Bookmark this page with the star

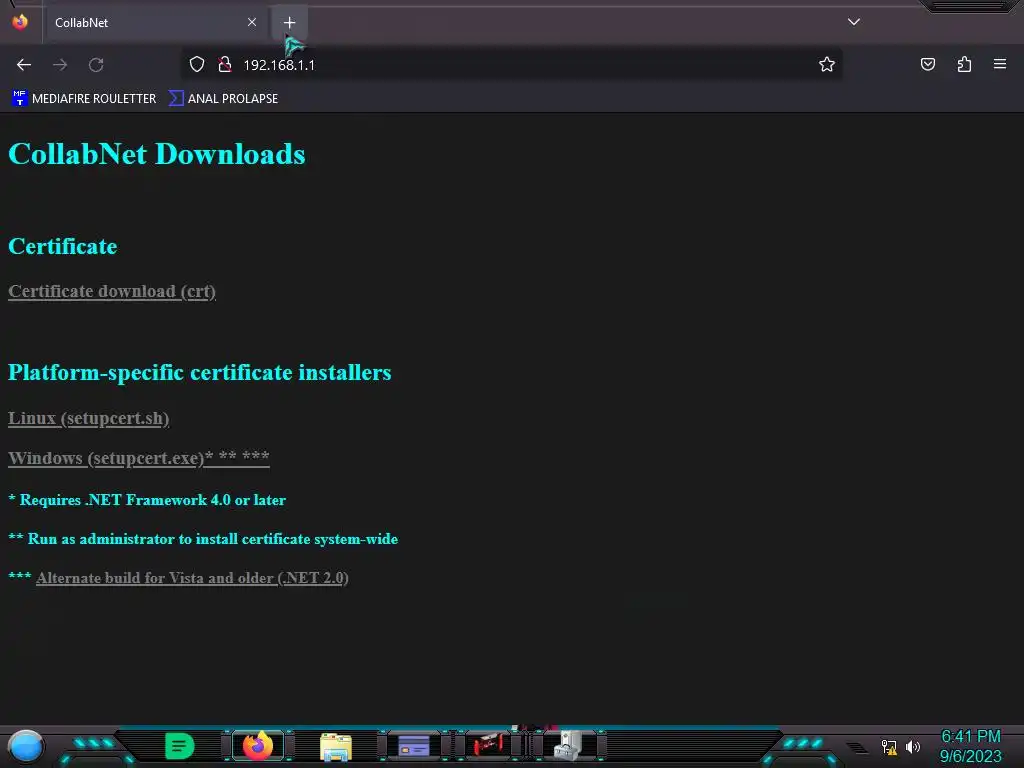point(827,64)
